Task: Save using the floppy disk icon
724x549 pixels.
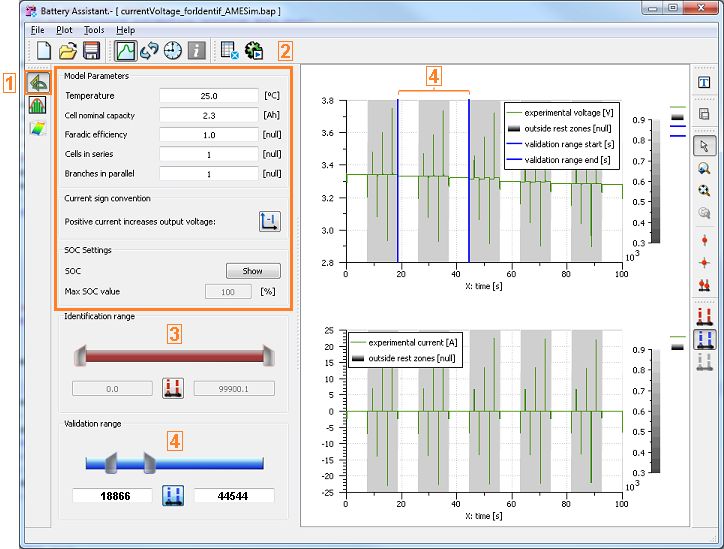Action: point(91,50)
